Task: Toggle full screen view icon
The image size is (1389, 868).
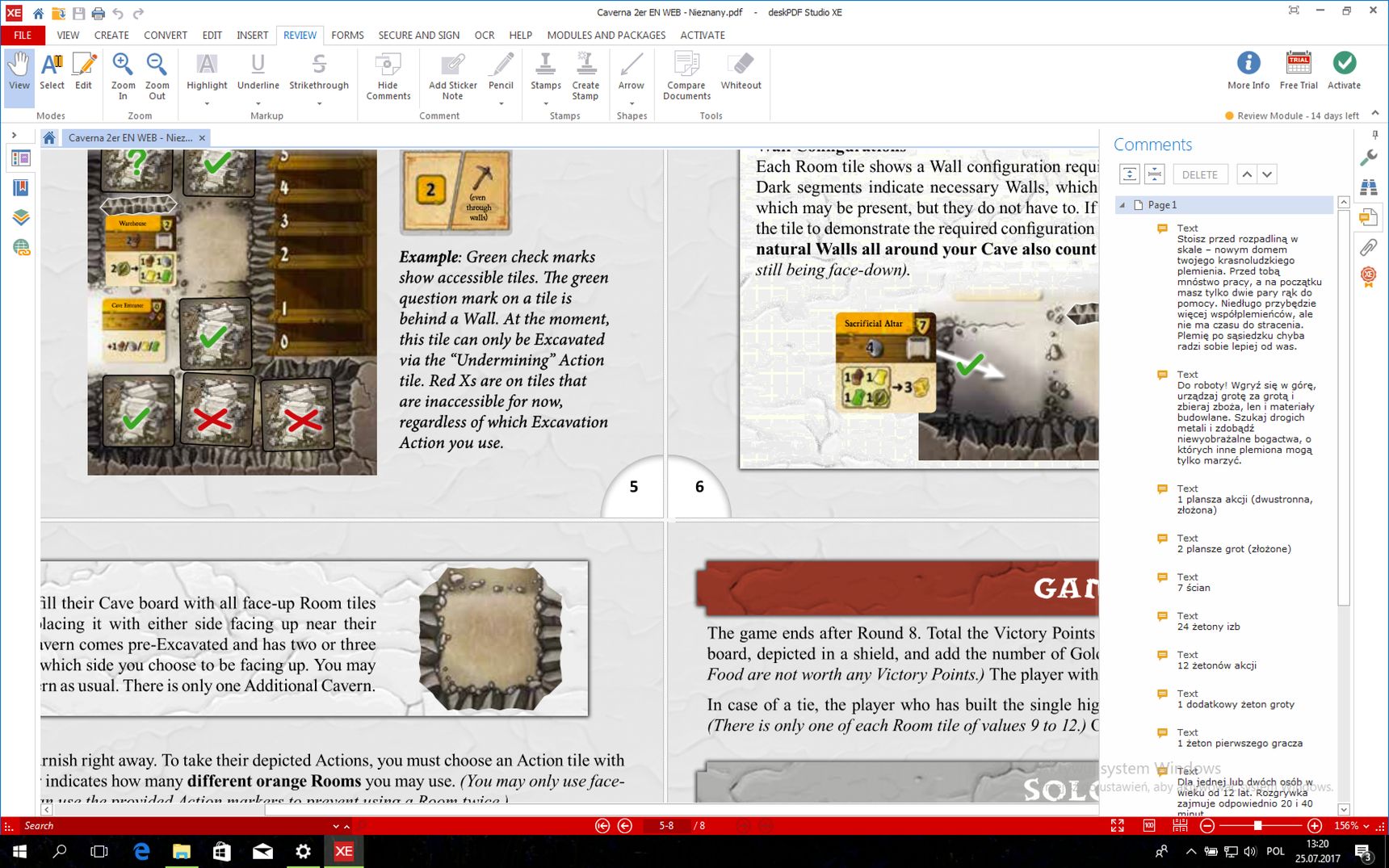Action: click(x=1118, y=826)
